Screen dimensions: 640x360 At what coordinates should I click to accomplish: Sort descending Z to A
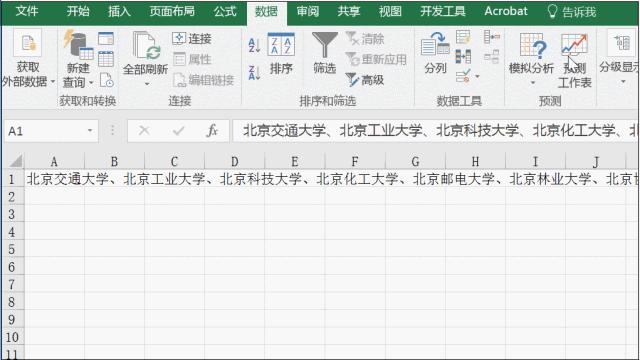[x=254, y=73]
